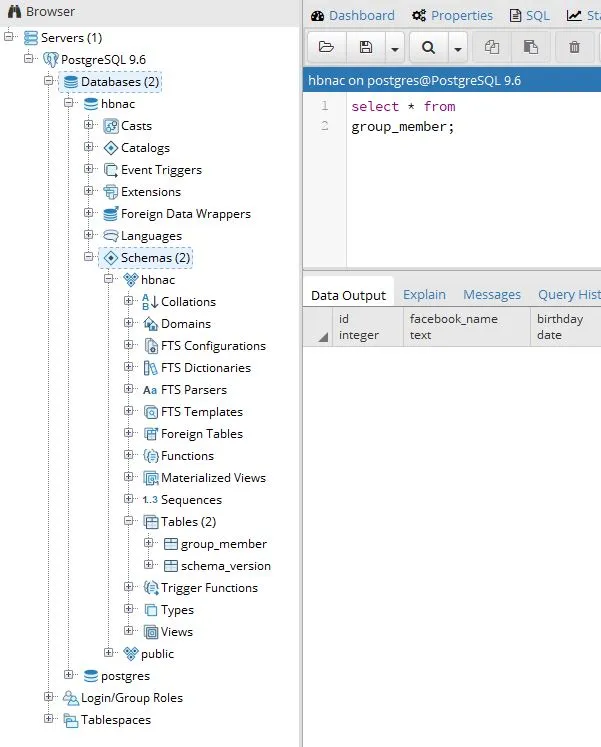
Task: Click the Copy icon in the toolbar
Action: click(x=491, y=47)
